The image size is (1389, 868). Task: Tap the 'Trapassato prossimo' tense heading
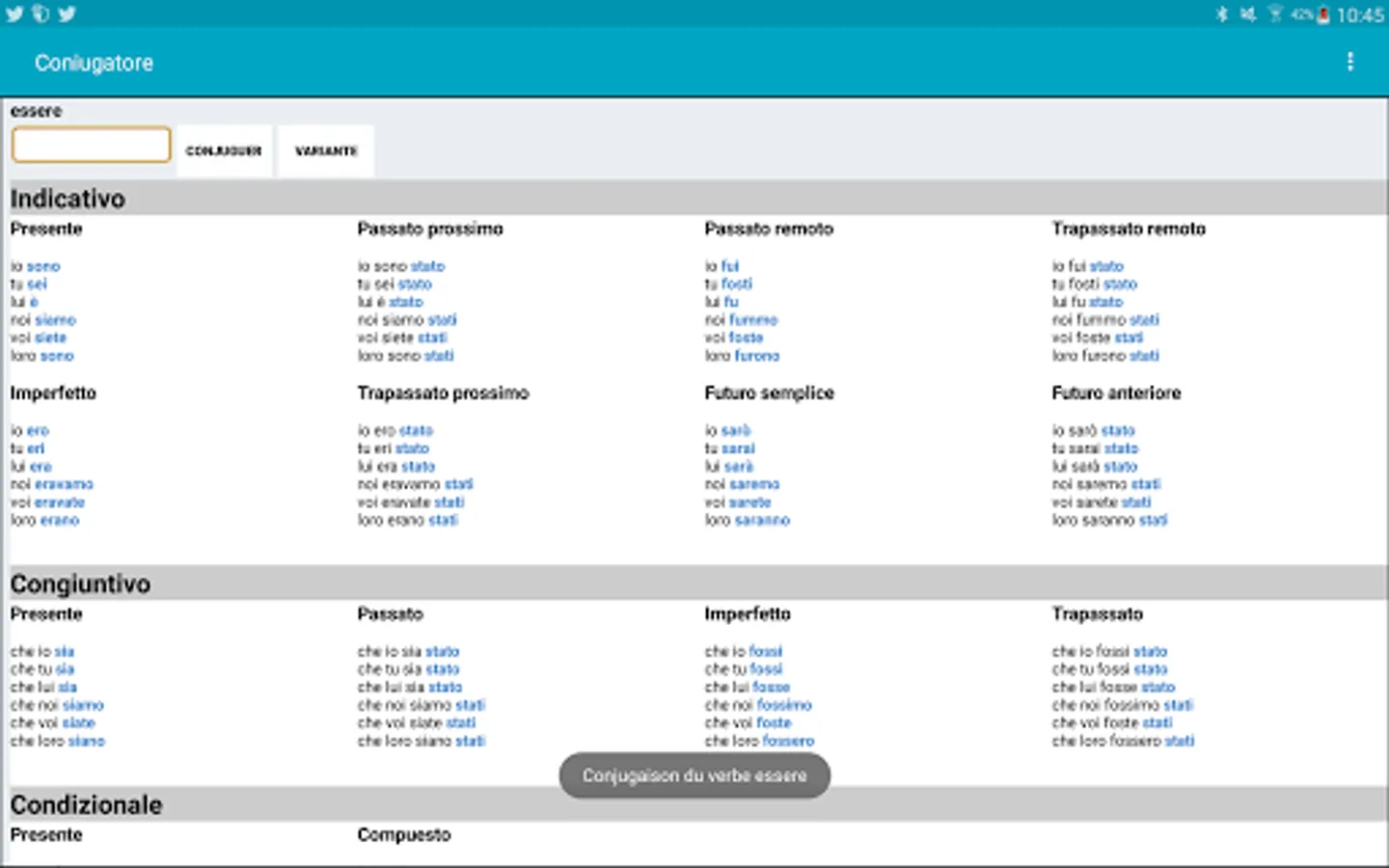click(x=443, y=393)
